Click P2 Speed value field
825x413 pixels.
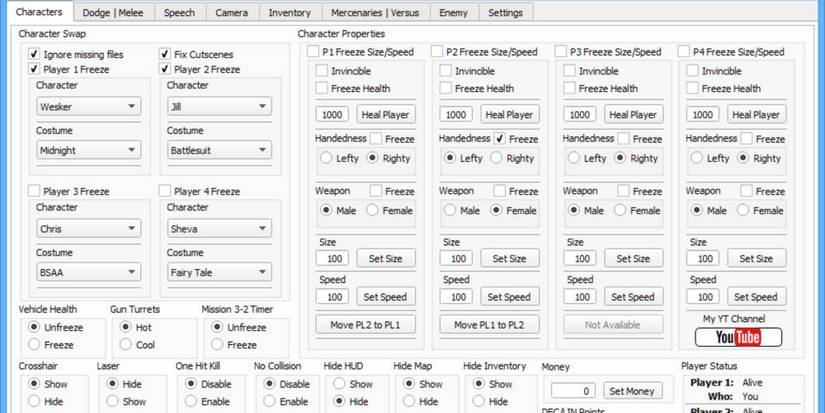455,297
